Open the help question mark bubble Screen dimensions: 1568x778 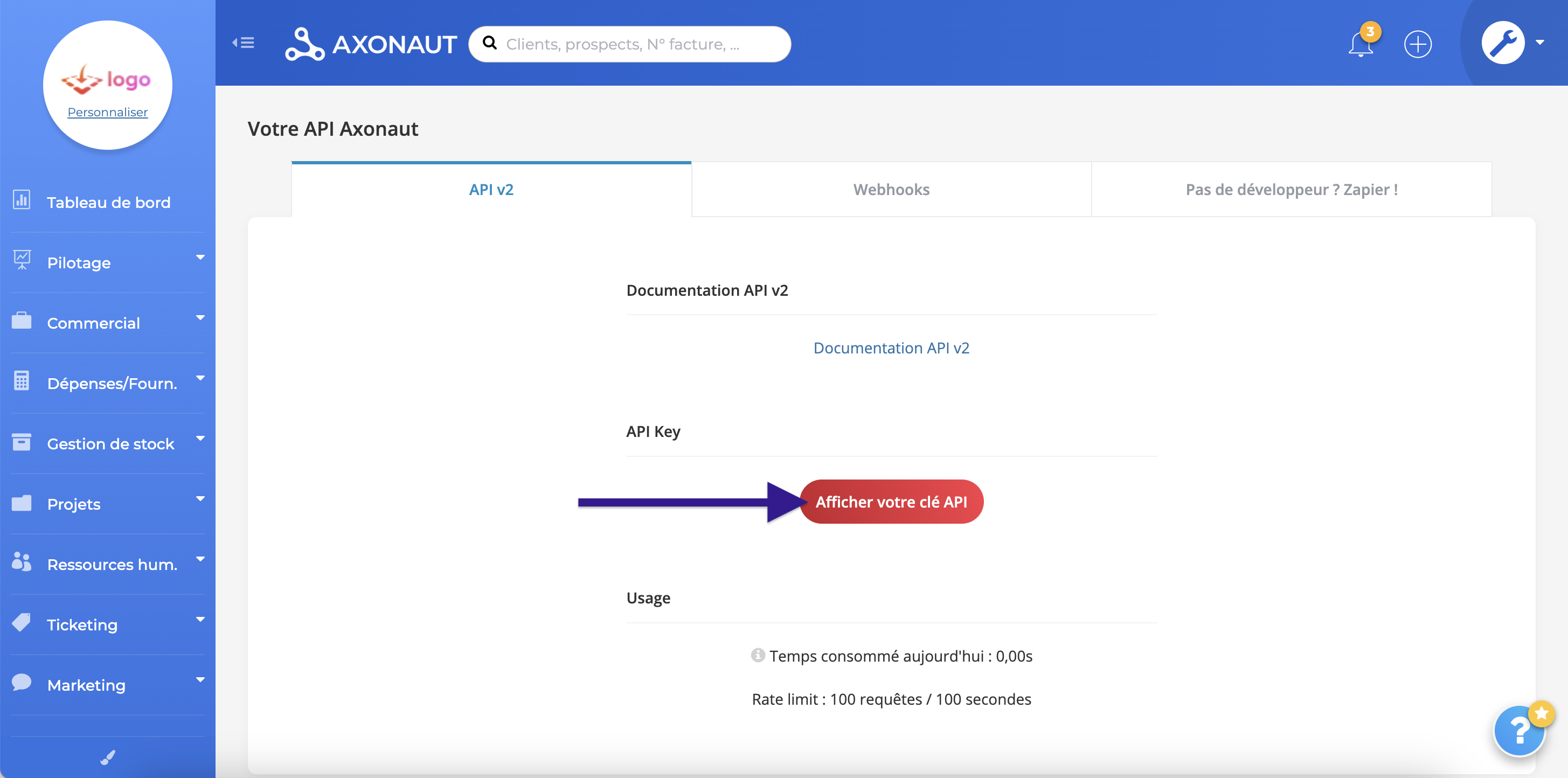[1518, 730]
